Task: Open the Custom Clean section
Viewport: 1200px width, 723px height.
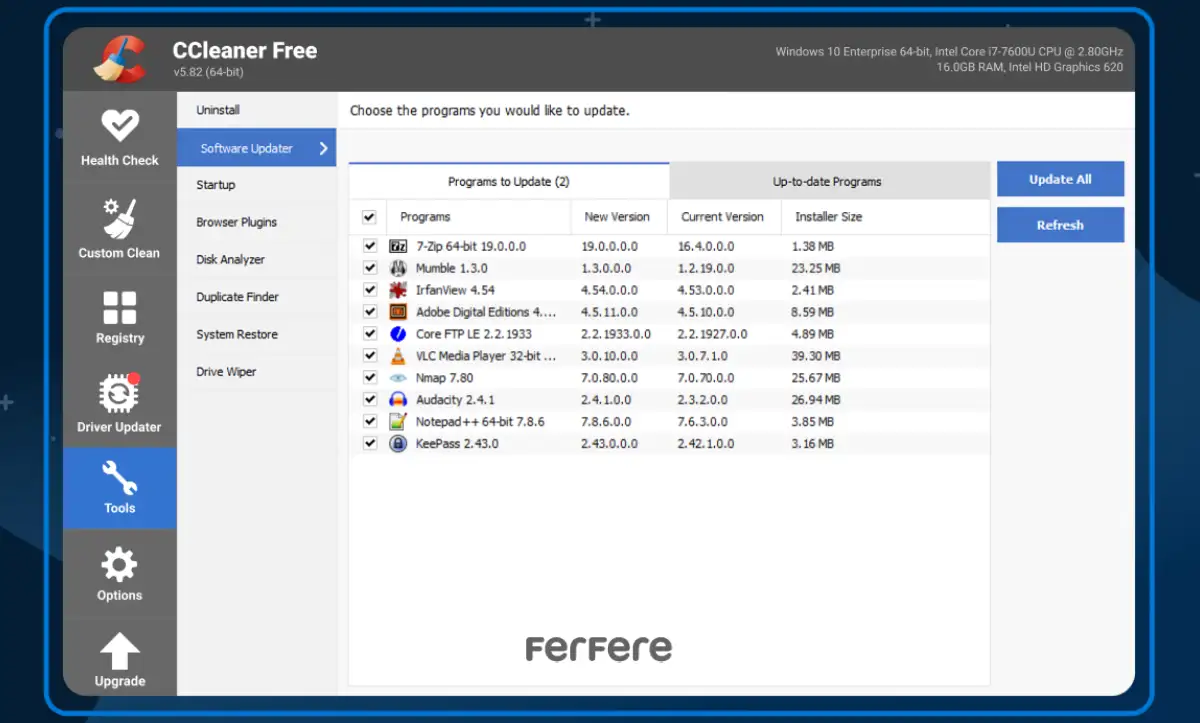Action: 119,228
